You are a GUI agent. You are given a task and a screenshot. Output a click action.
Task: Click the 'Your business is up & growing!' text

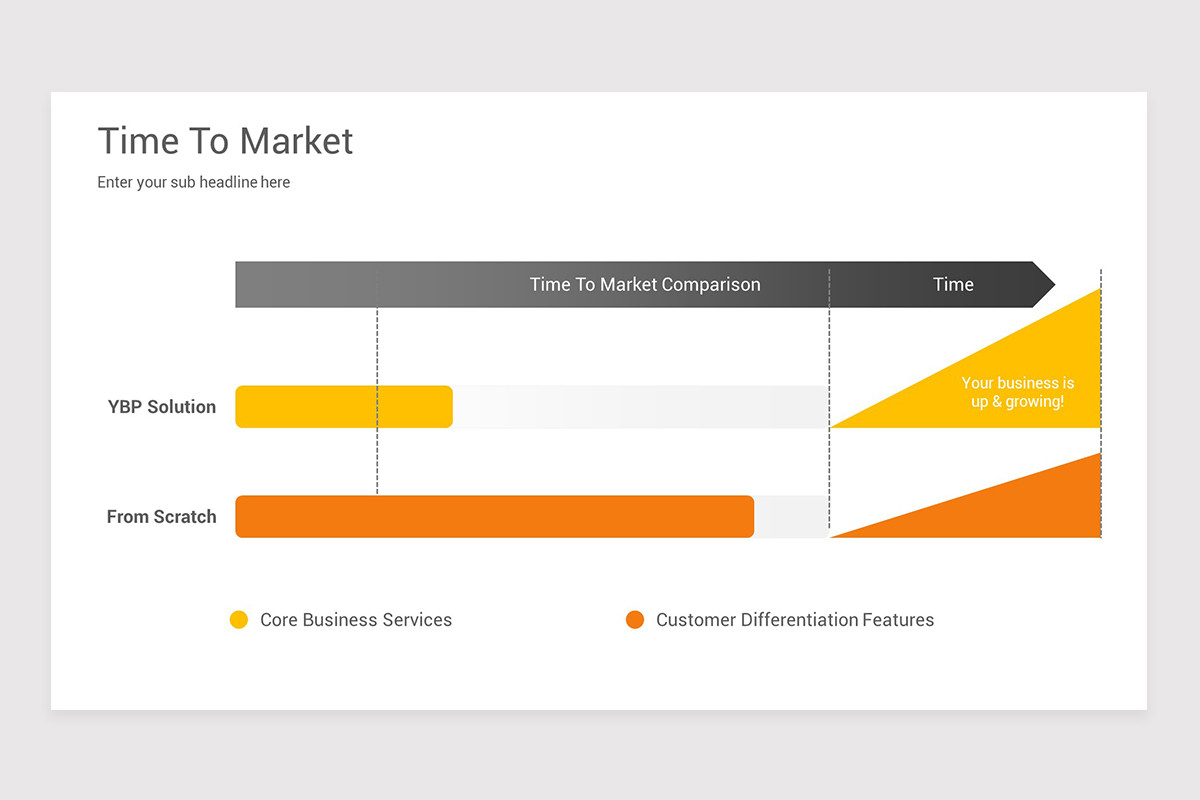[x=1018, y=392]
